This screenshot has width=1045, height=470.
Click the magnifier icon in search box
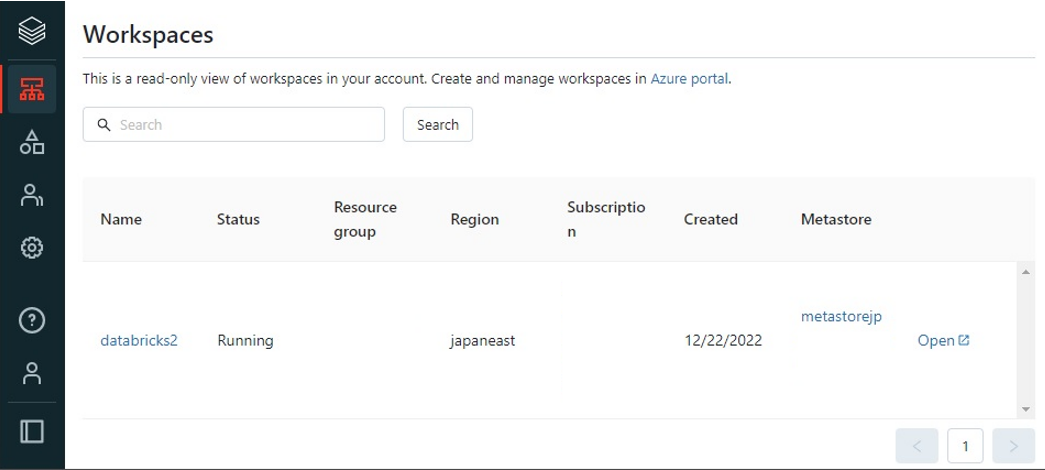tap(103, 125)
